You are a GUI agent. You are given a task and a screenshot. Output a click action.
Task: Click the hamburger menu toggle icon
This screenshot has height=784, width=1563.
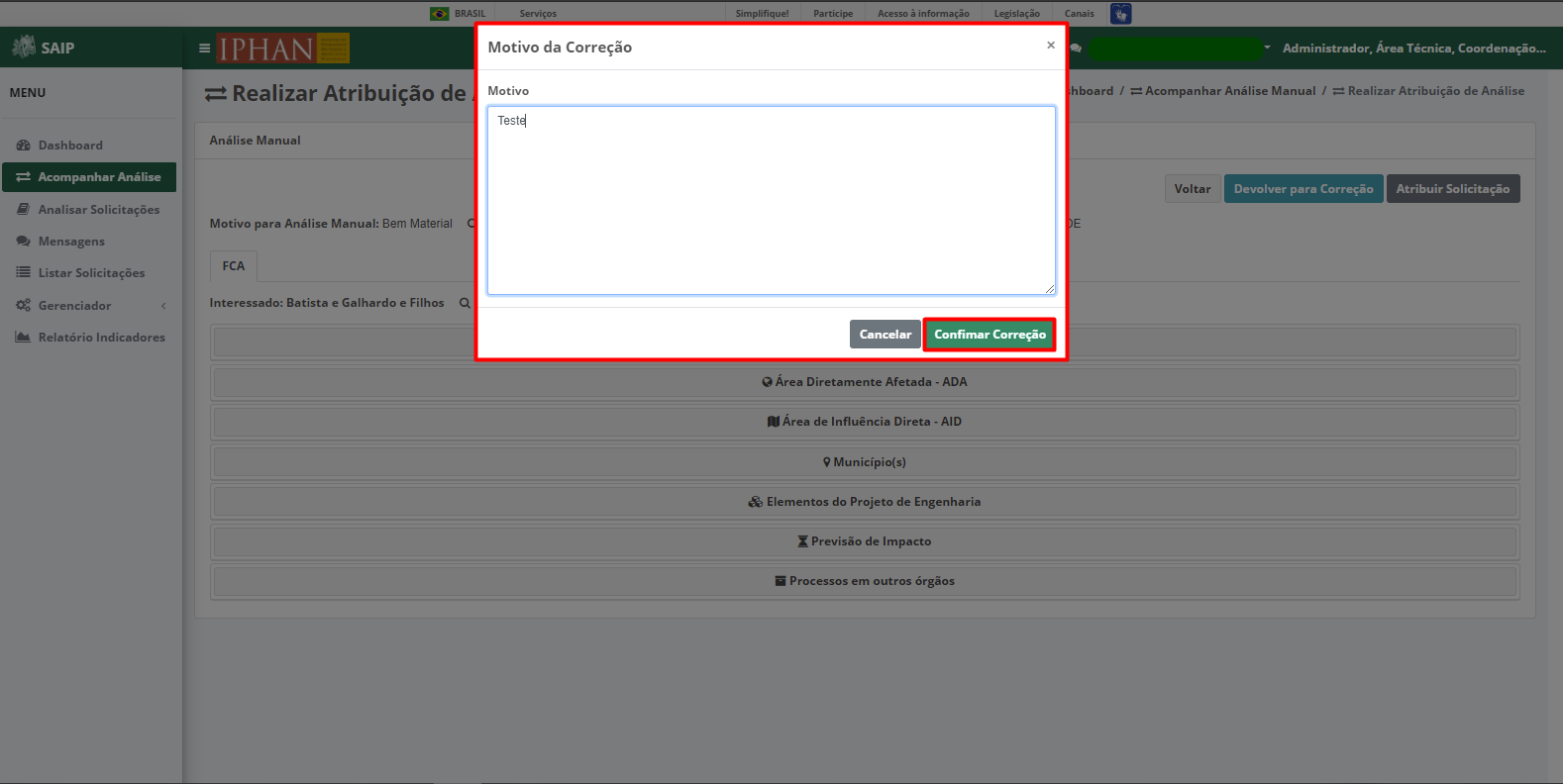[x=204, y=48]
